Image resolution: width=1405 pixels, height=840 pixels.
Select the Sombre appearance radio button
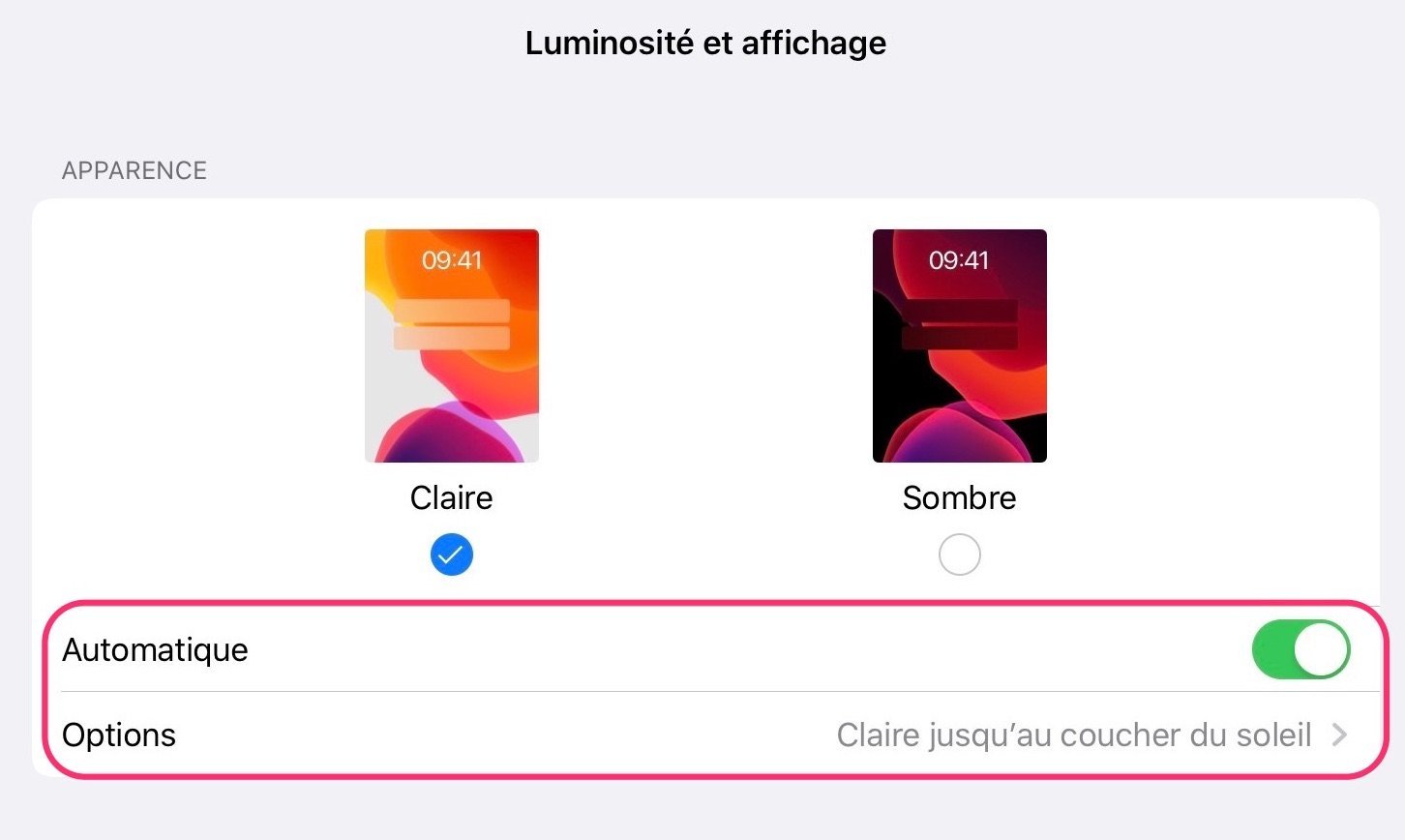(959, 555)
